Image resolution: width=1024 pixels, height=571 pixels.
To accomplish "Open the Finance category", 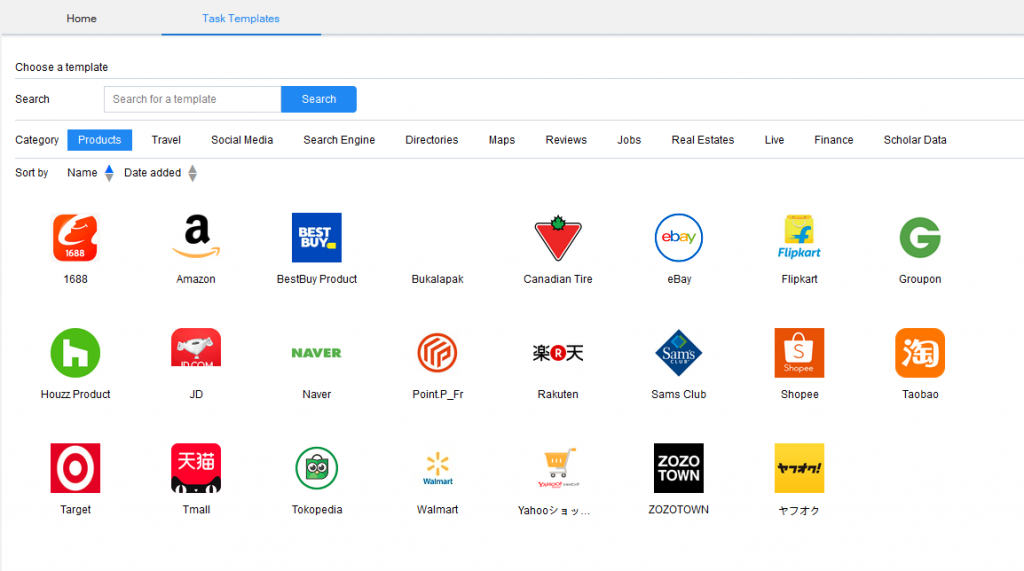I will [833, 140].
